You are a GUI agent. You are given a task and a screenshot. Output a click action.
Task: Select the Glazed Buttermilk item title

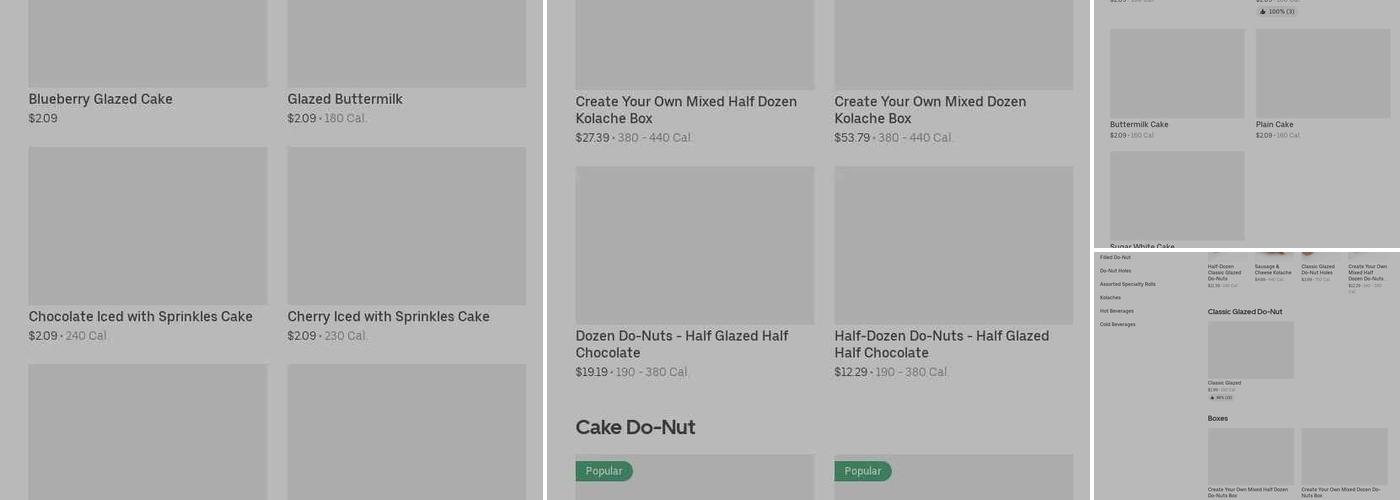345,99
